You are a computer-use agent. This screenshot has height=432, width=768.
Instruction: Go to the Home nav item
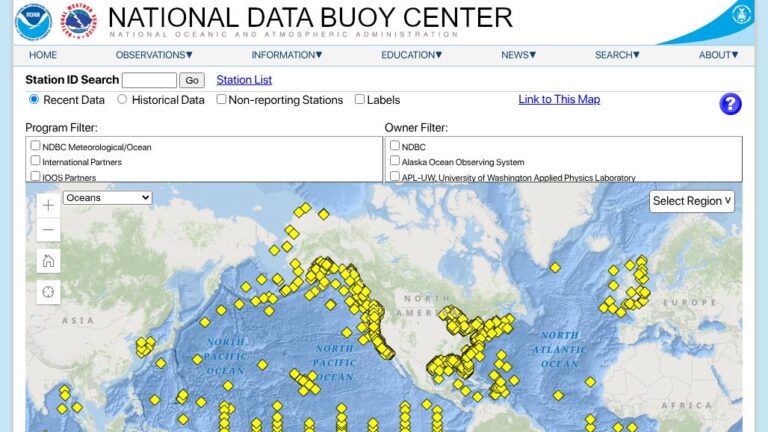tap(43, 55)
